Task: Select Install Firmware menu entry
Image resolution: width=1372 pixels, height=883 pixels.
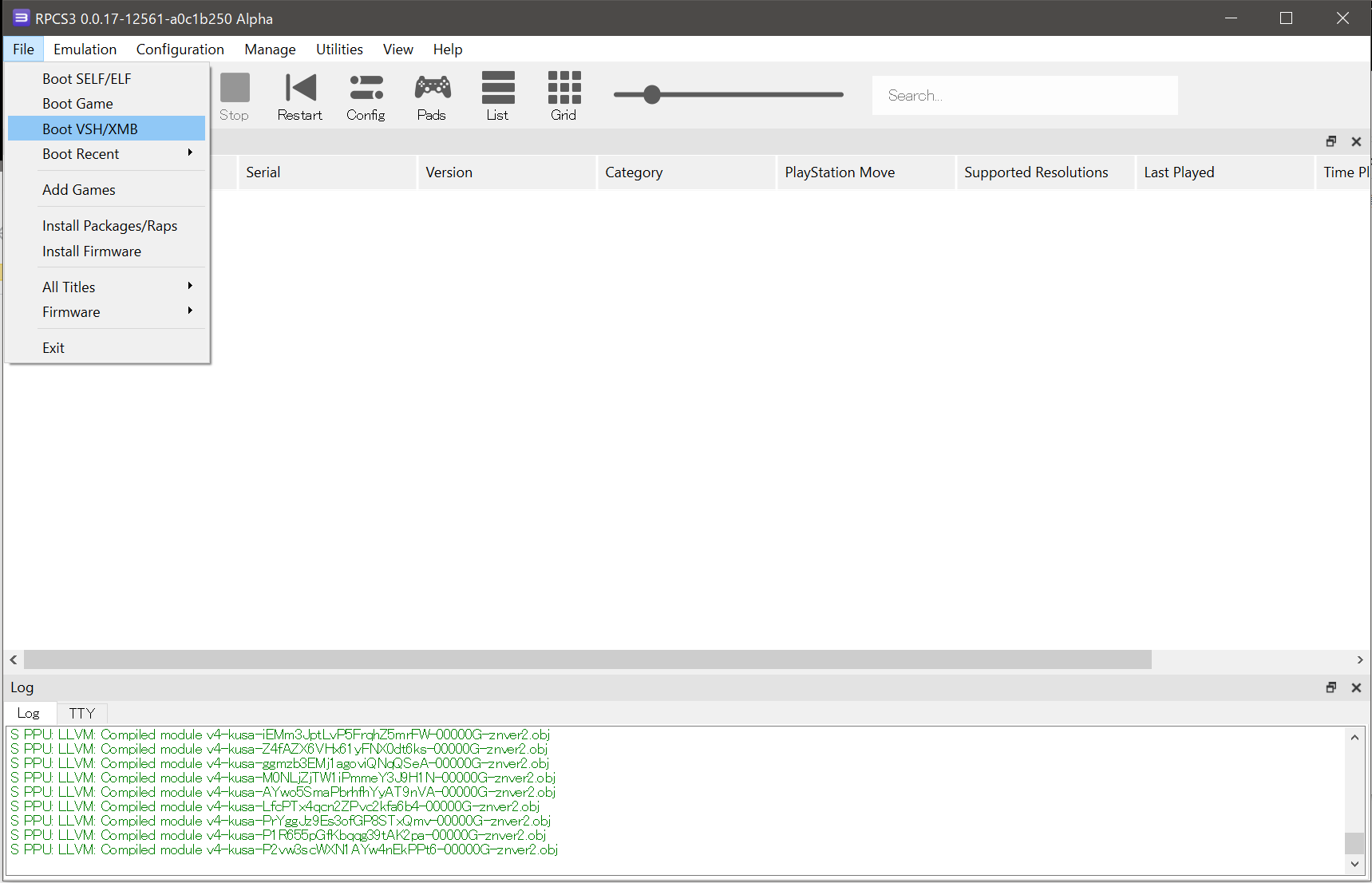Action: click(107, 251)
